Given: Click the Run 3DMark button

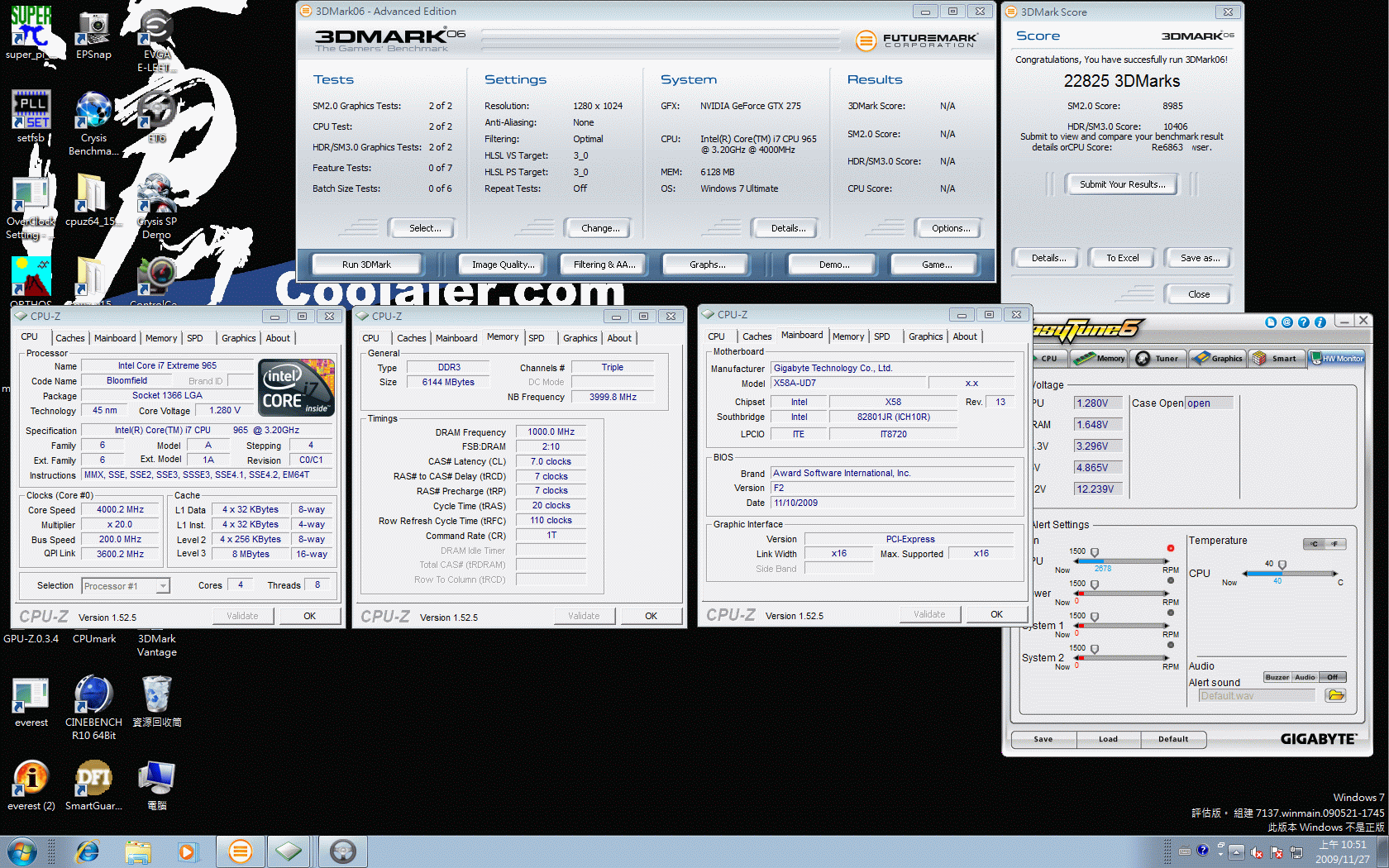Looking at the screenshot, I should 366,265.
